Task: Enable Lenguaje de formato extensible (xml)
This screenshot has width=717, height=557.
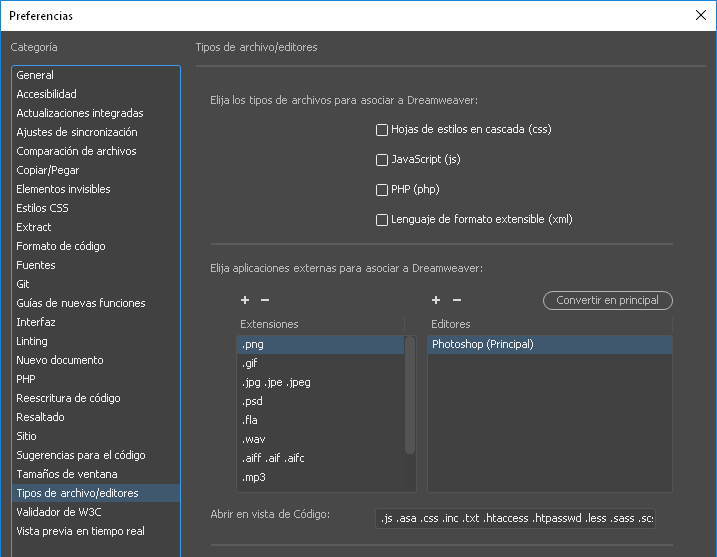Action: (381, 220)
